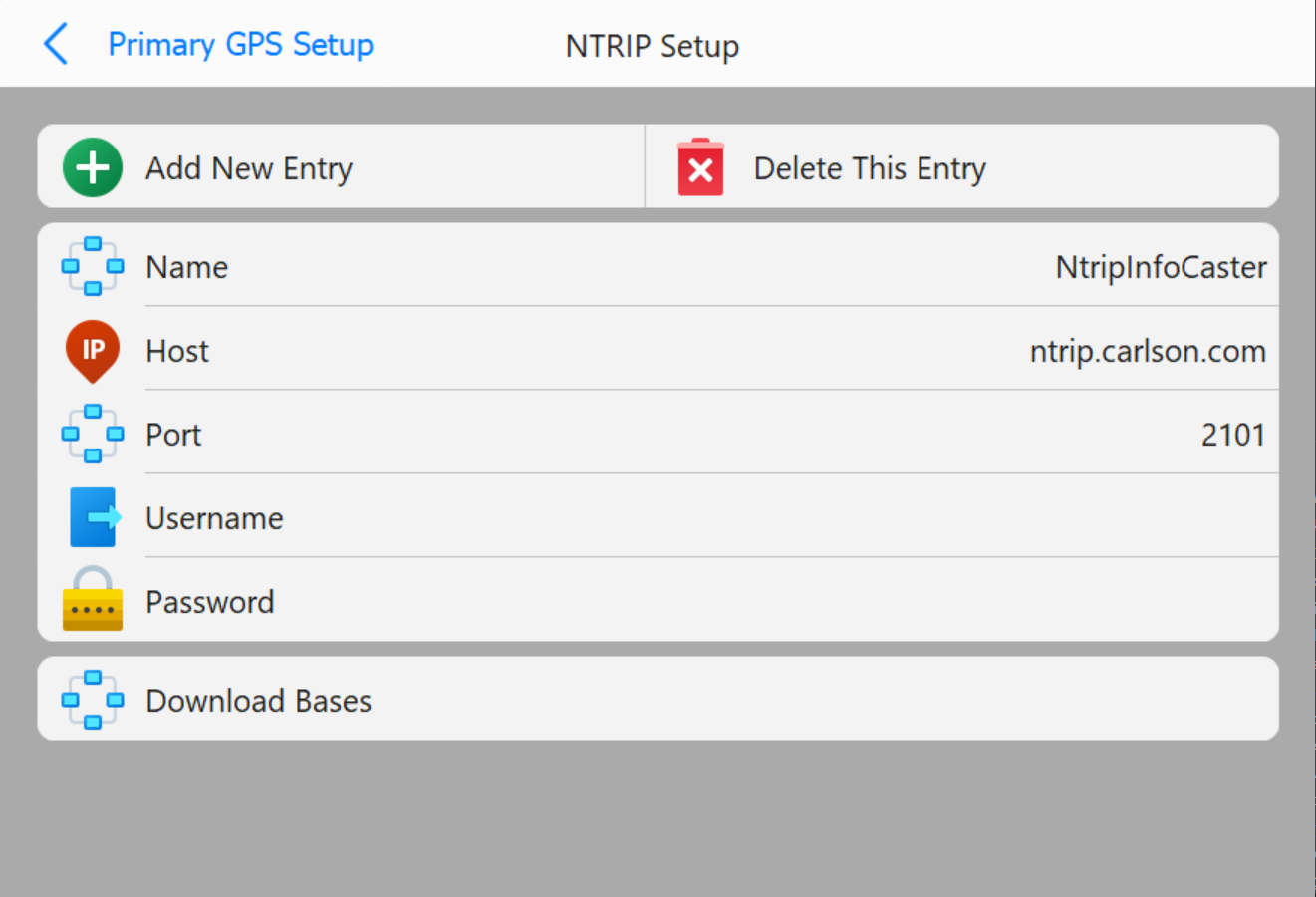The image size is (1316, 897).
Task: Click the blue back chevron arrow
Action: [x=56, y=44]
